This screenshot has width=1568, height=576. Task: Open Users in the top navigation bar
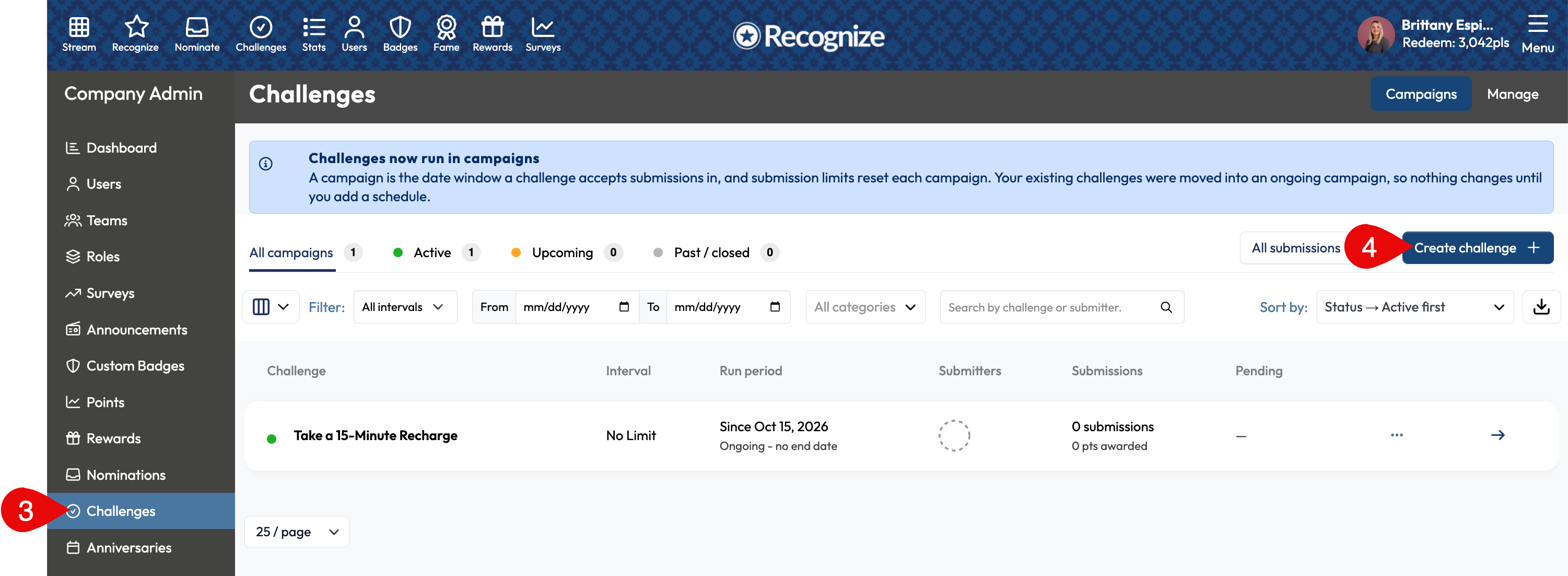[x=354, y=34]
